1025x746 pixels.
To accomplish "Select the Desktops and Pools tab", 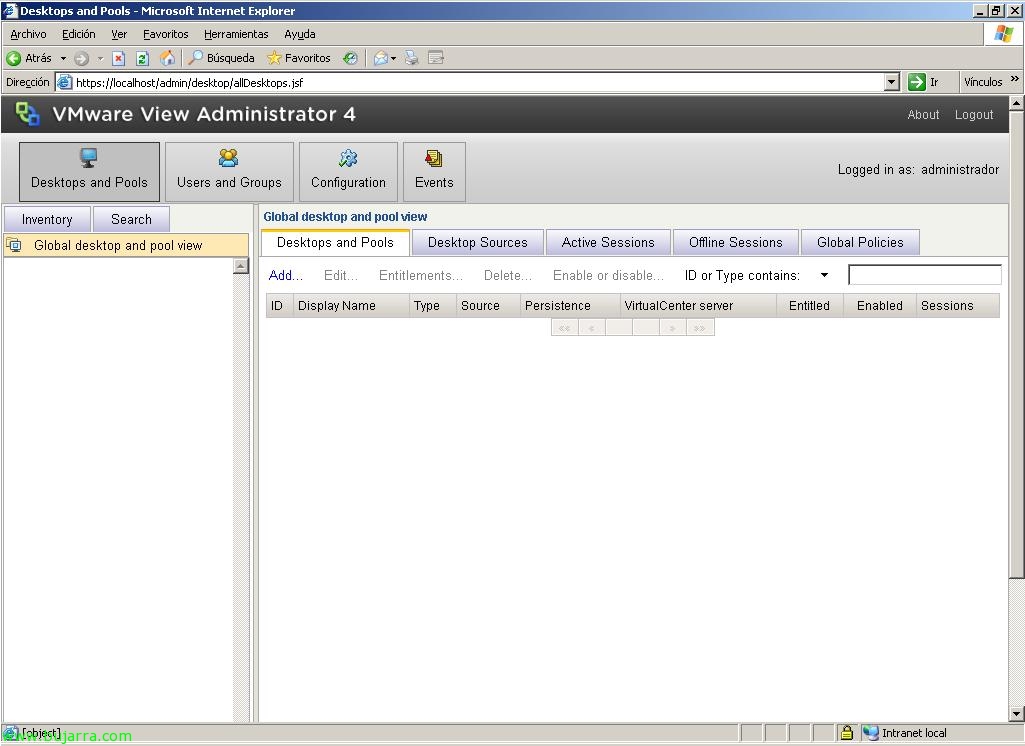I will [335, 243].
